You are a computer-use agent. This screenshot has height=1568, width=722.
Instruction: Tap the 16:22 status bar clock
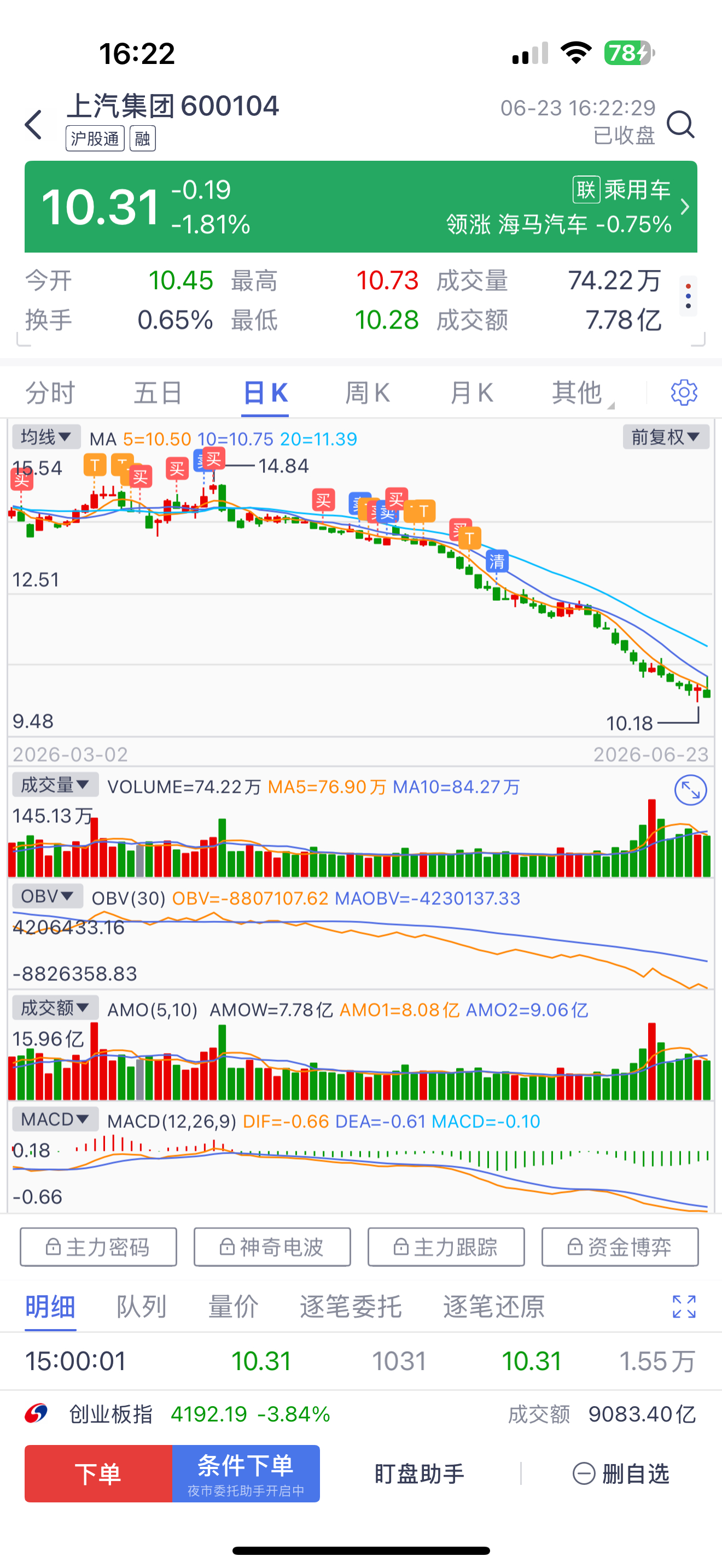tap(137, 54)
